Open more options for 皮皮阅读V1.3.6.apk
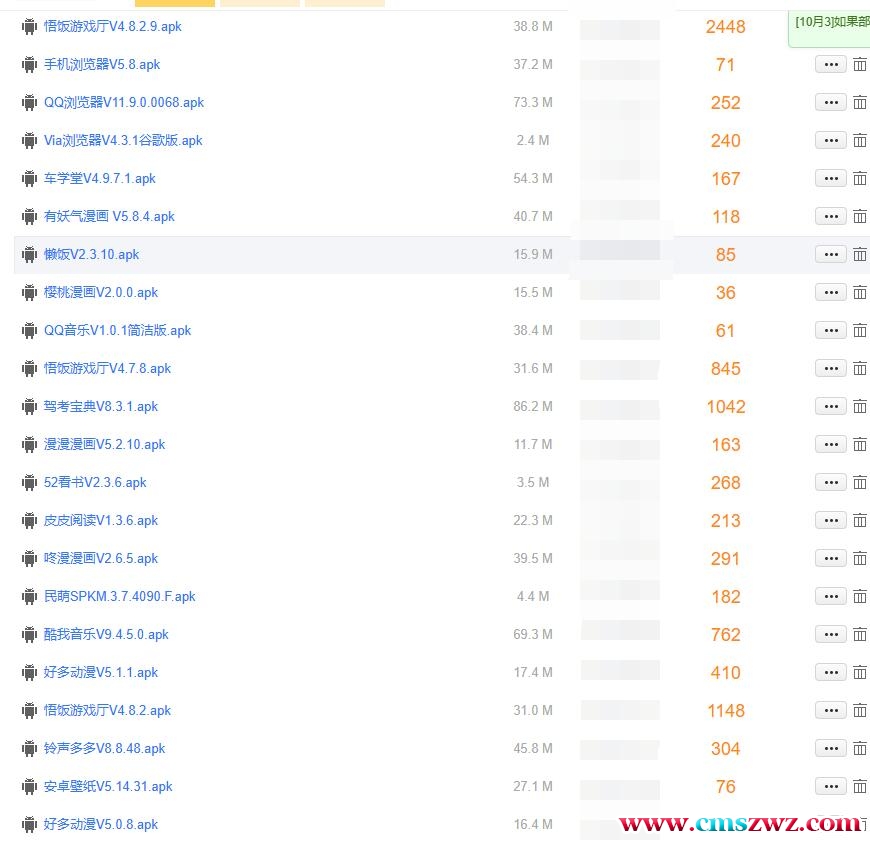Screen dimensions: 870x841 coord(831,520)
